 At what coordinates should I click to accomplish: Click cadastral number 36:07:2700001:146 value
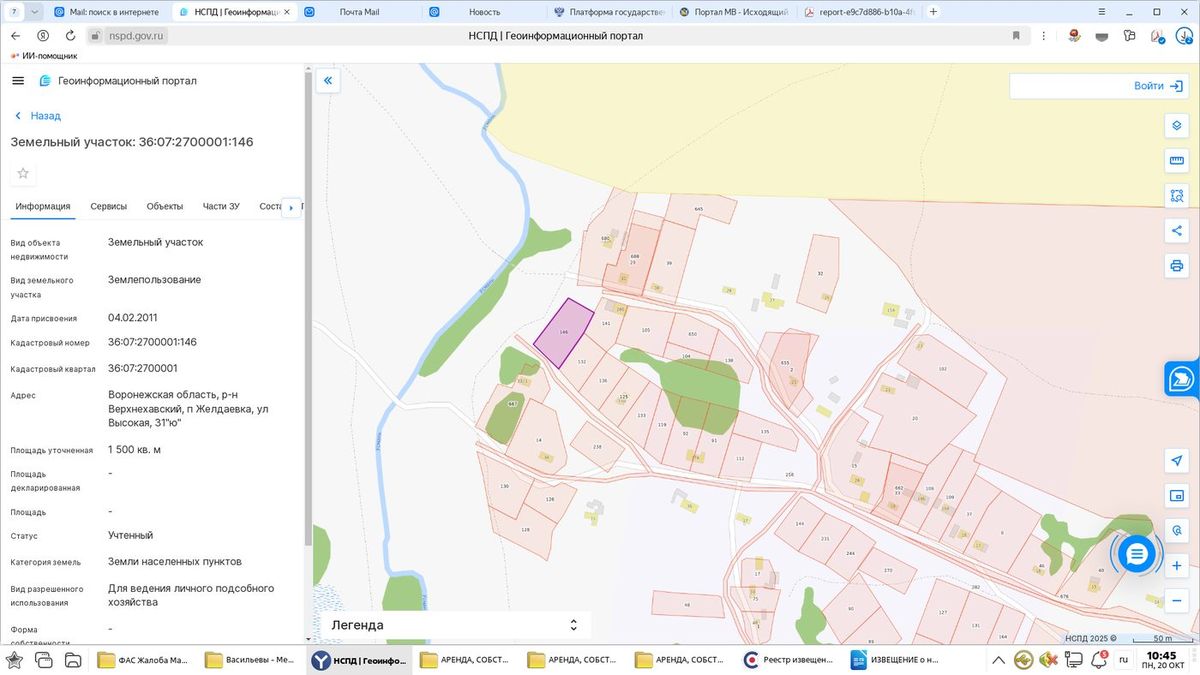pos(152,342)
